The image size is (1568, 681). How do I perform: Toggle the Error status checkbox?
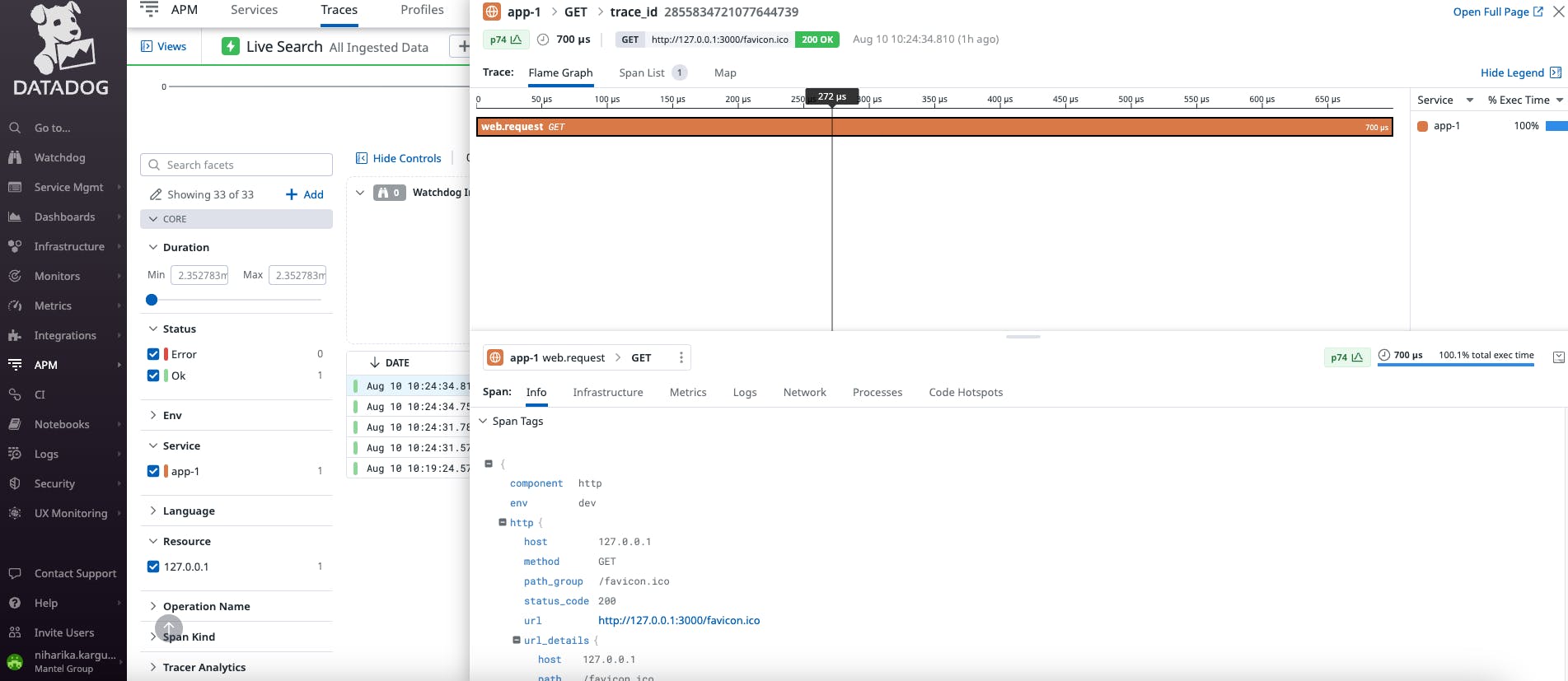coord(153,354)
